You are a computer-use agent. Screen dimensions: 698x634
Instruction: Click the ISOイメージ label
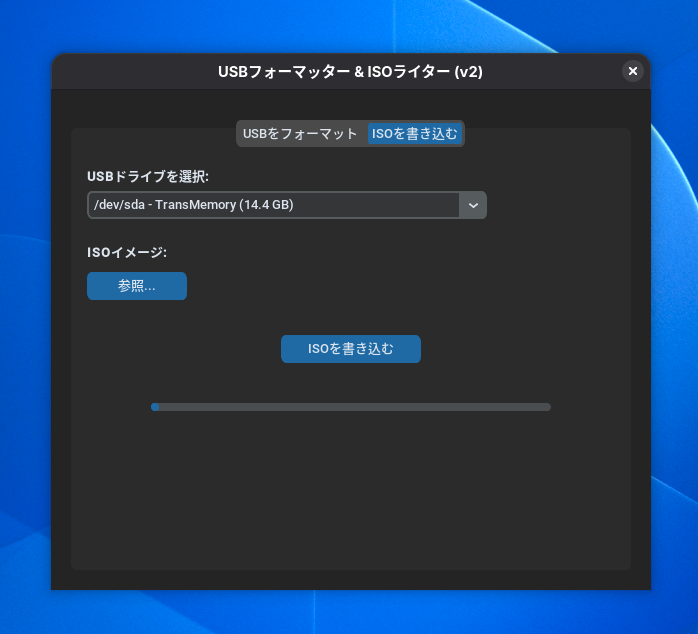tap(127, 252)
